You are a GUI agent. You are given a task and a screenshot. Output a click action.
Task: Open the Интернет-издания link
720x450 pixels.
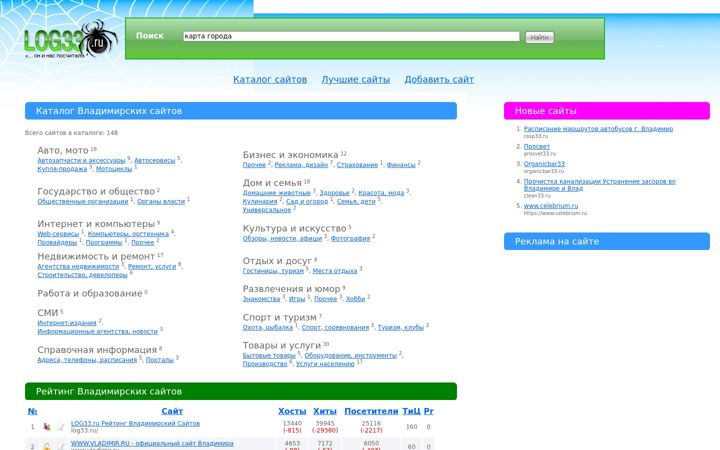click(67, 323)
